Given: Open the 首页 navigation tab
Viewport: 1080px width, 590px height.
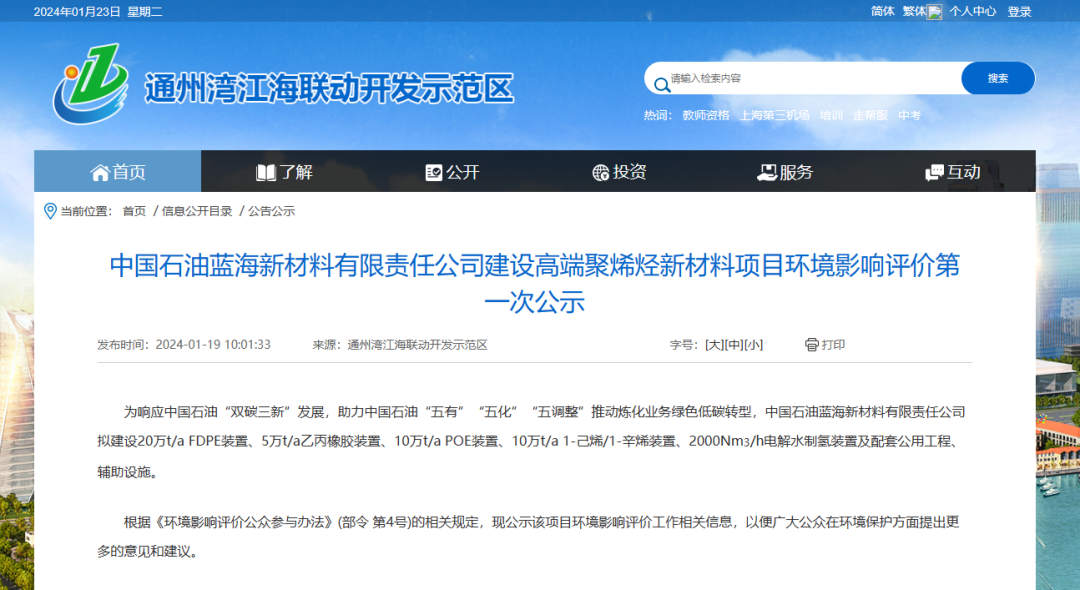Looking at the screenshot, I should [118, 171].
